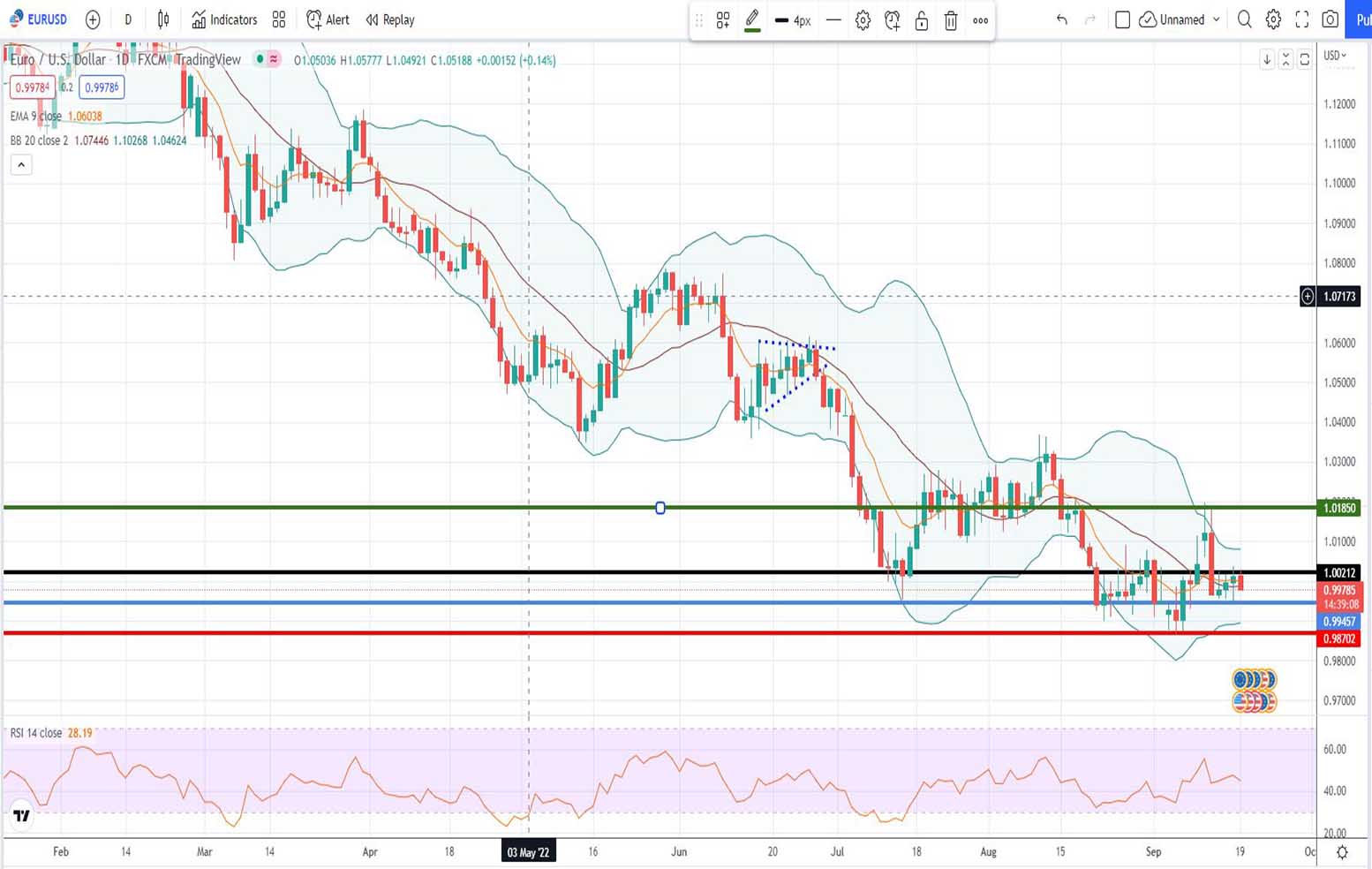Viewport: 1372px width, 869px height.
Task: Open the layout templates grid icon
Action: (x=279, y=19)
